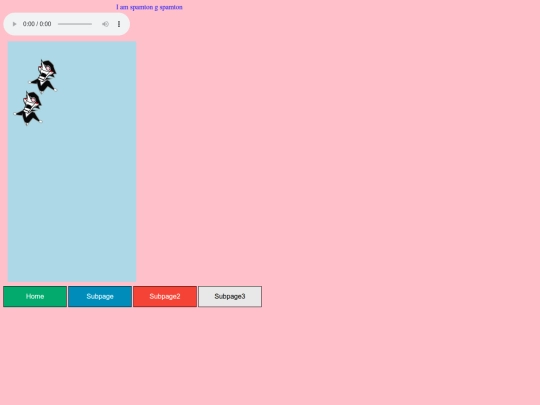Click the lower Spamton character image
The height and width of the screenshot is (405, 540).
[x=28, y=108]
